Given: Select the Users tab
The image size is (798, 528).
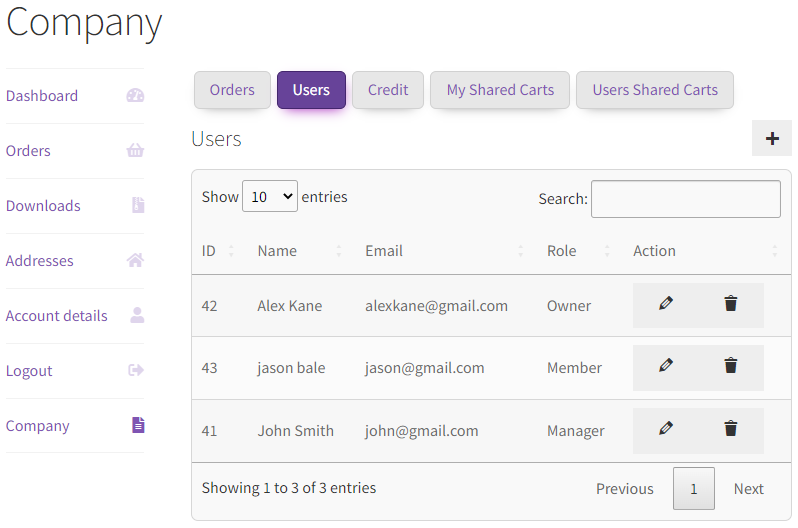Looking at the screenshot, I should 311,90.
